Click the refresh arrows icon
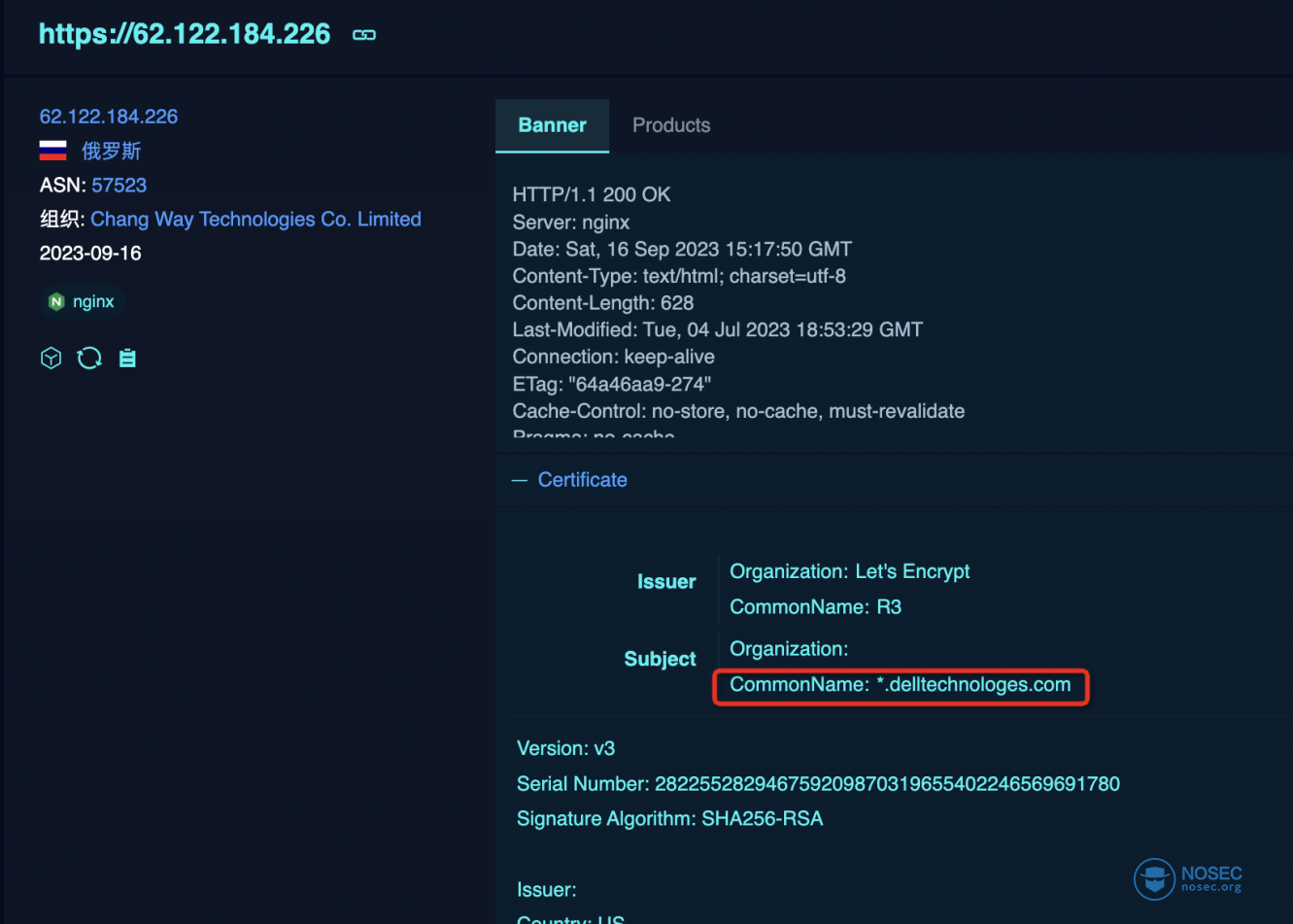The height and width of the screenshot is (924, 1293). [89, 359]
